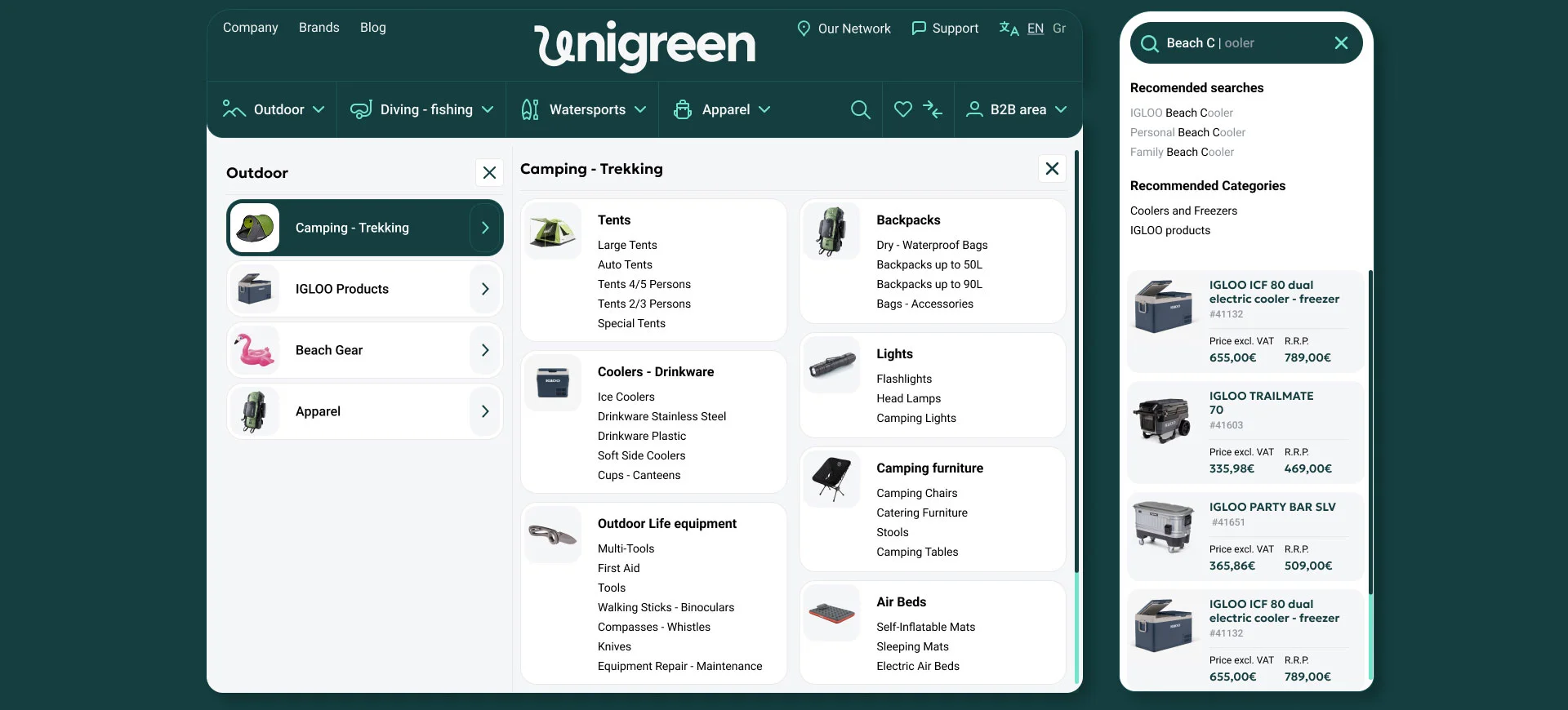Close the Camping - Trekking panel

(1052, 169)
